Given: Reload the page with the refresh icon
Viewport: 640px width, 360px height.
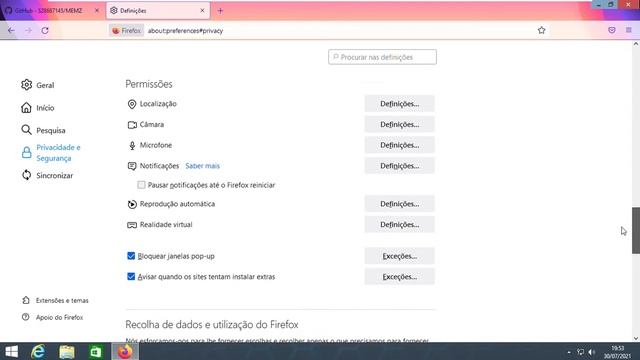Looking at the screenshot, I should click(x=45, y=31).
